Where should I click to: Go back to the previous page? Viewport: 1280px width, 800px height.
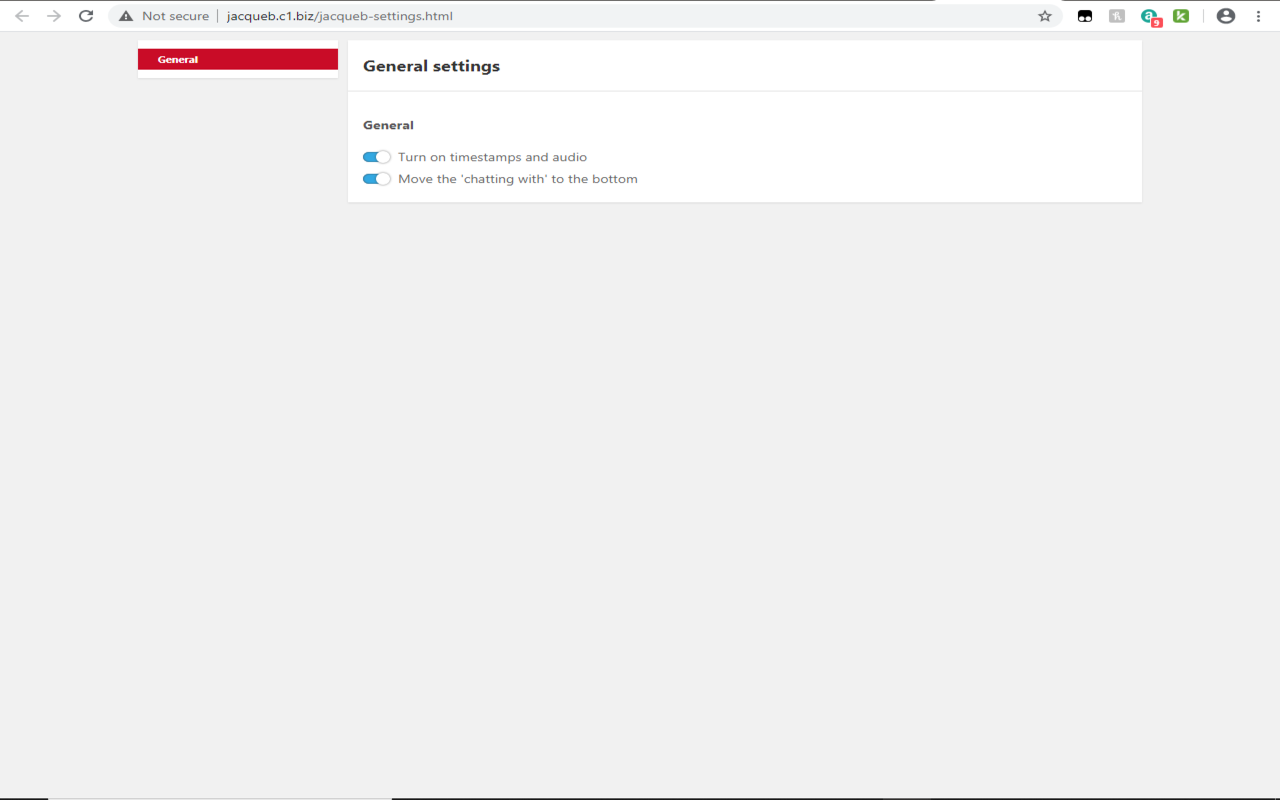22,16
